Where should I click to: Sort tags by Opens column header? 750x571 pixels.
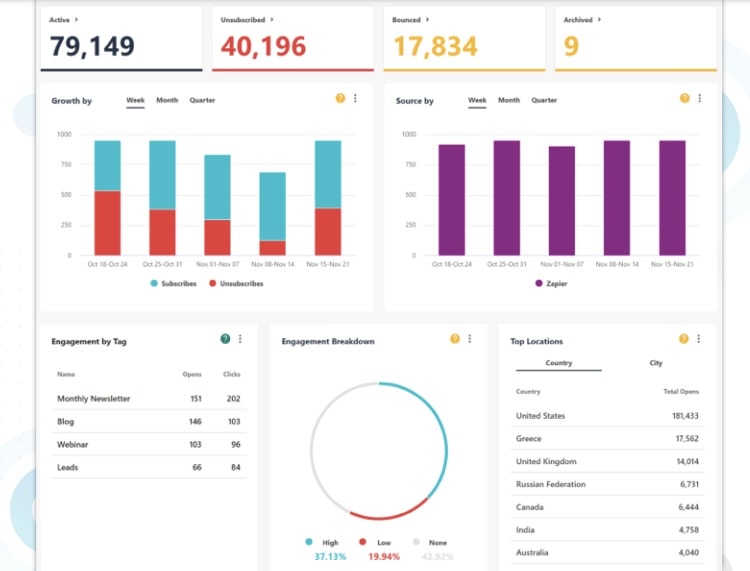192,374
